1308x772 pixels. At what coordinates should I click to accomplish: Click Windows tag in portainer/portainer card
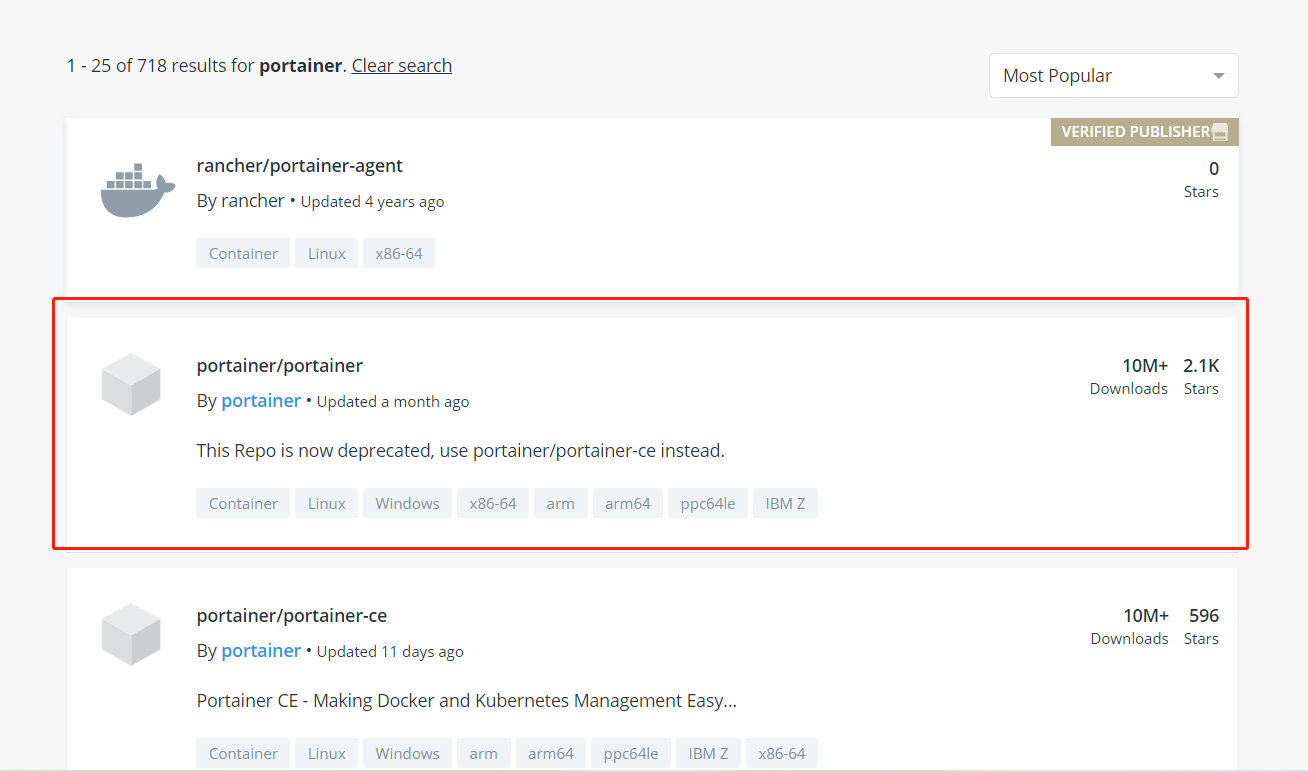point(407,503)
